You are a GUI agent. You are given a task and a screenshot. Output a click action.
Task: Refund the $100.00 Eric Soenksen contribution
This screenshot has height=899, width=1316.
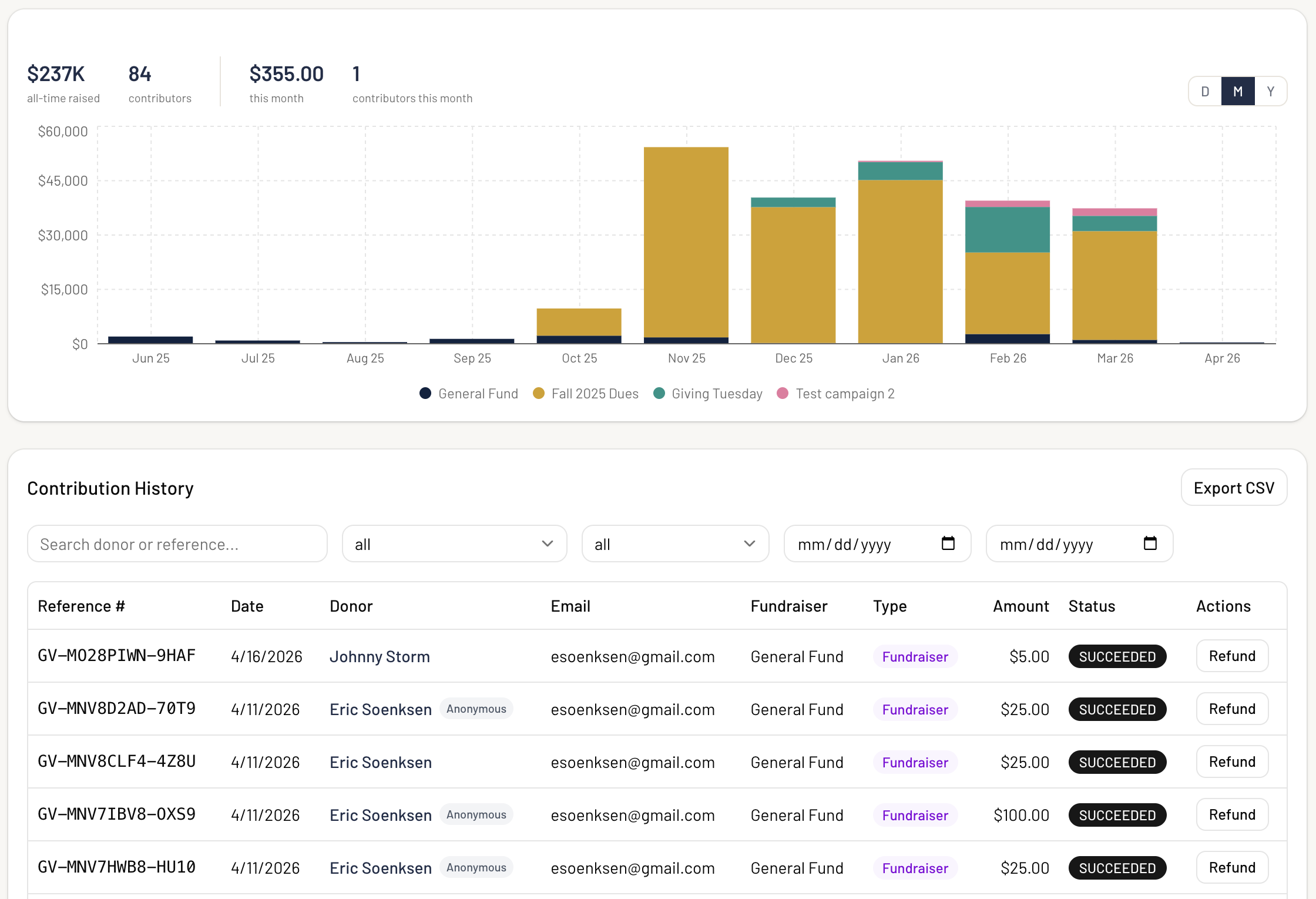[x=1232, y=815]
